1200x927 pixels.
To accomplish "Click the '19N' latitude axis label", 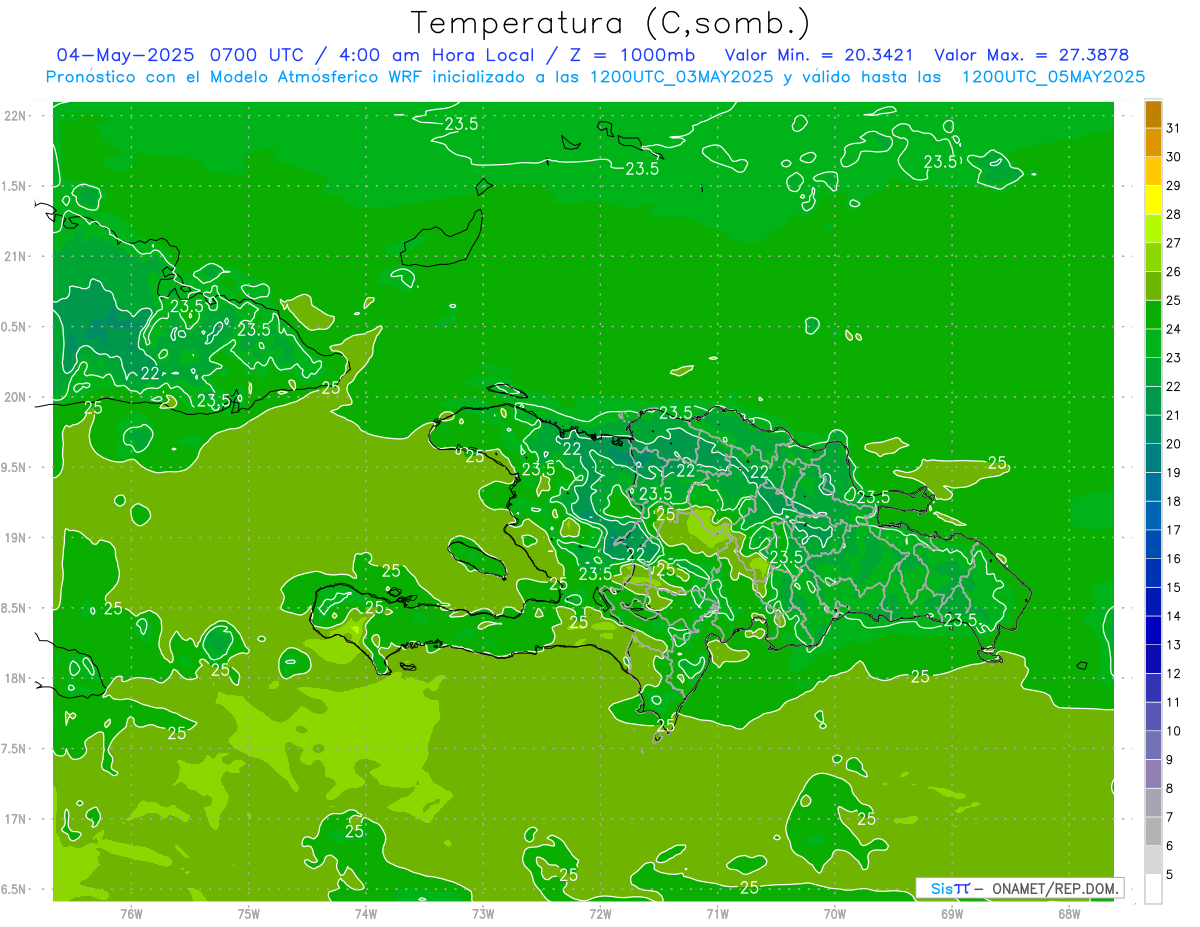I will click(15, 537).
